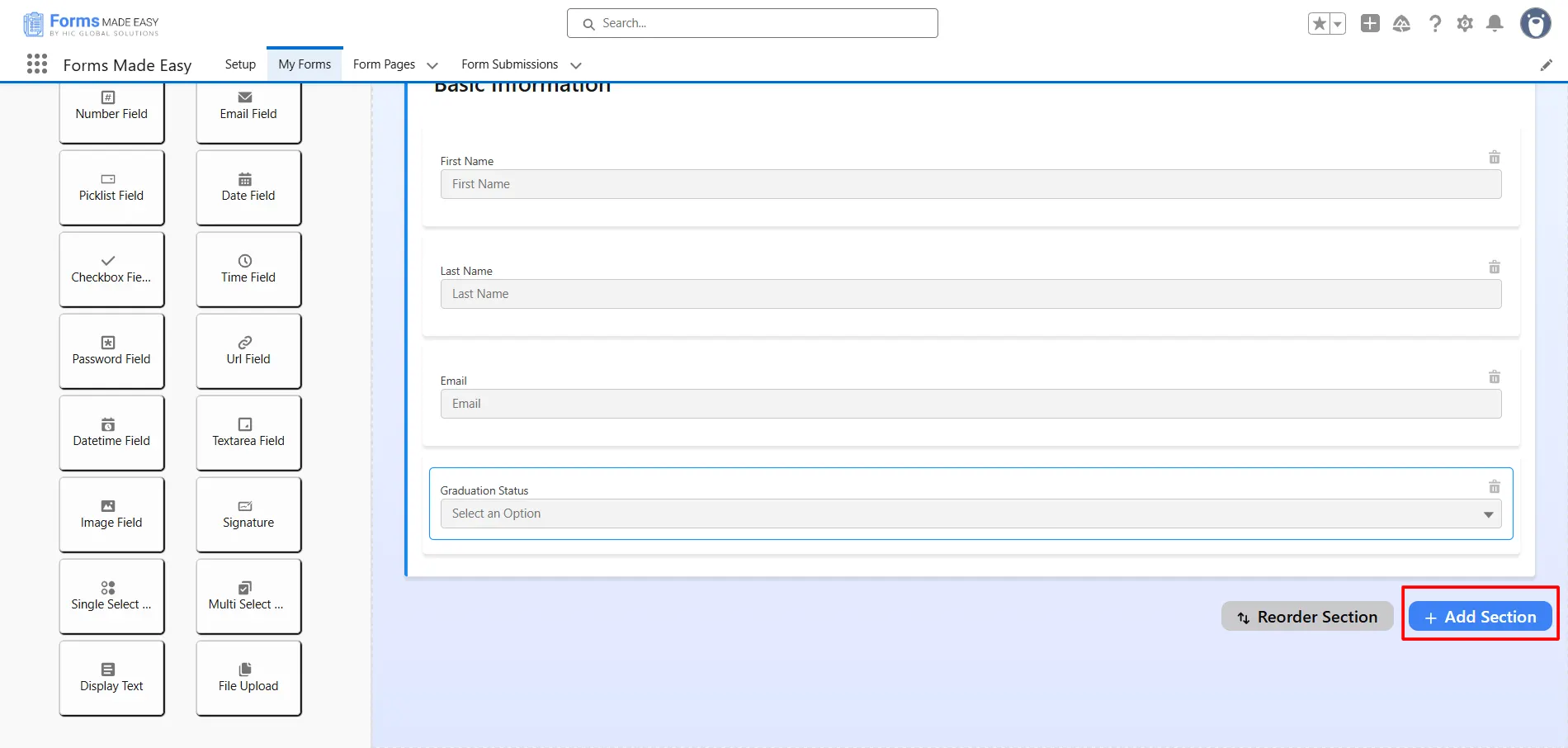Open the Setup gear icon

[1465, 24]
